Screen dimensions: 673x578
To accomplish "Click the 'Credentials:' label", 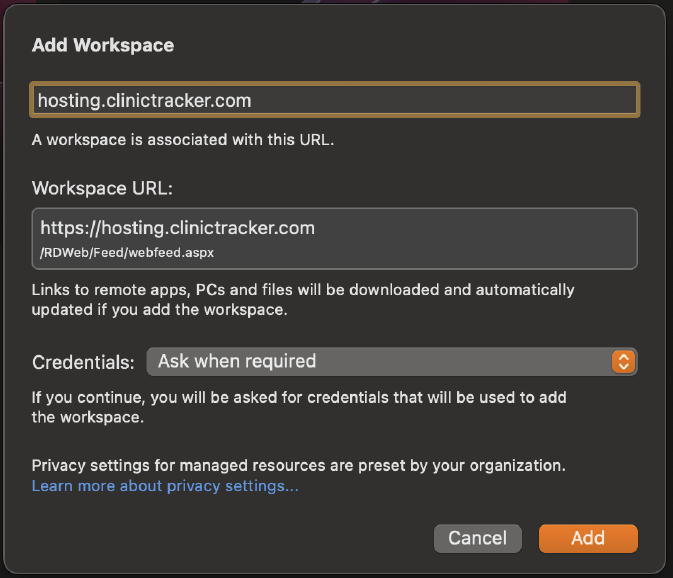I will (x=83, y=363).
